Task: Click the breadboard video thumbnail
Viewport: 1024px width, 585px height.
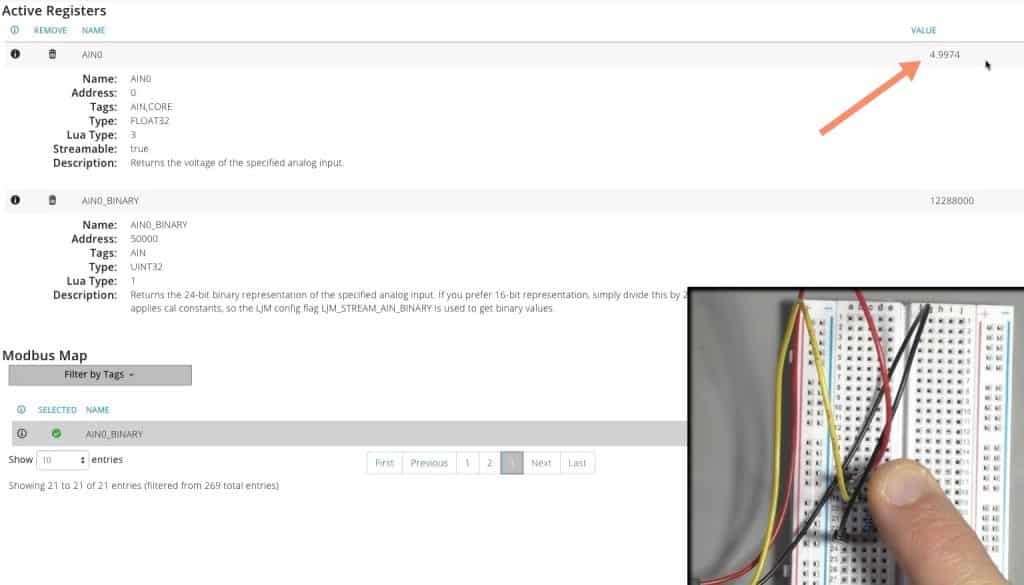Action: tap(856, 436)
